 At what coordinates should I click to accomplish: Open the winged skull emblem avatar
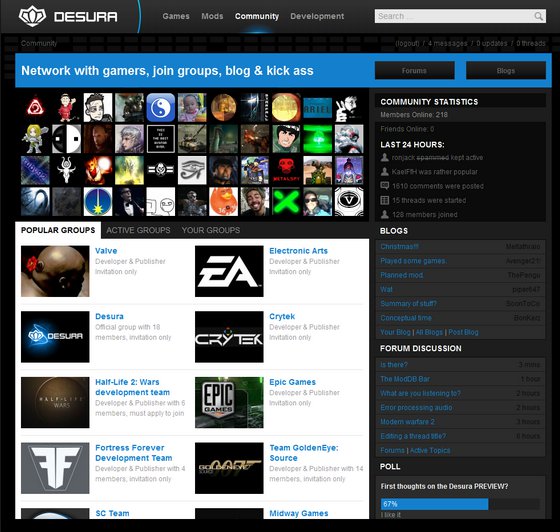pyautogui.click(x=161, y=170)
